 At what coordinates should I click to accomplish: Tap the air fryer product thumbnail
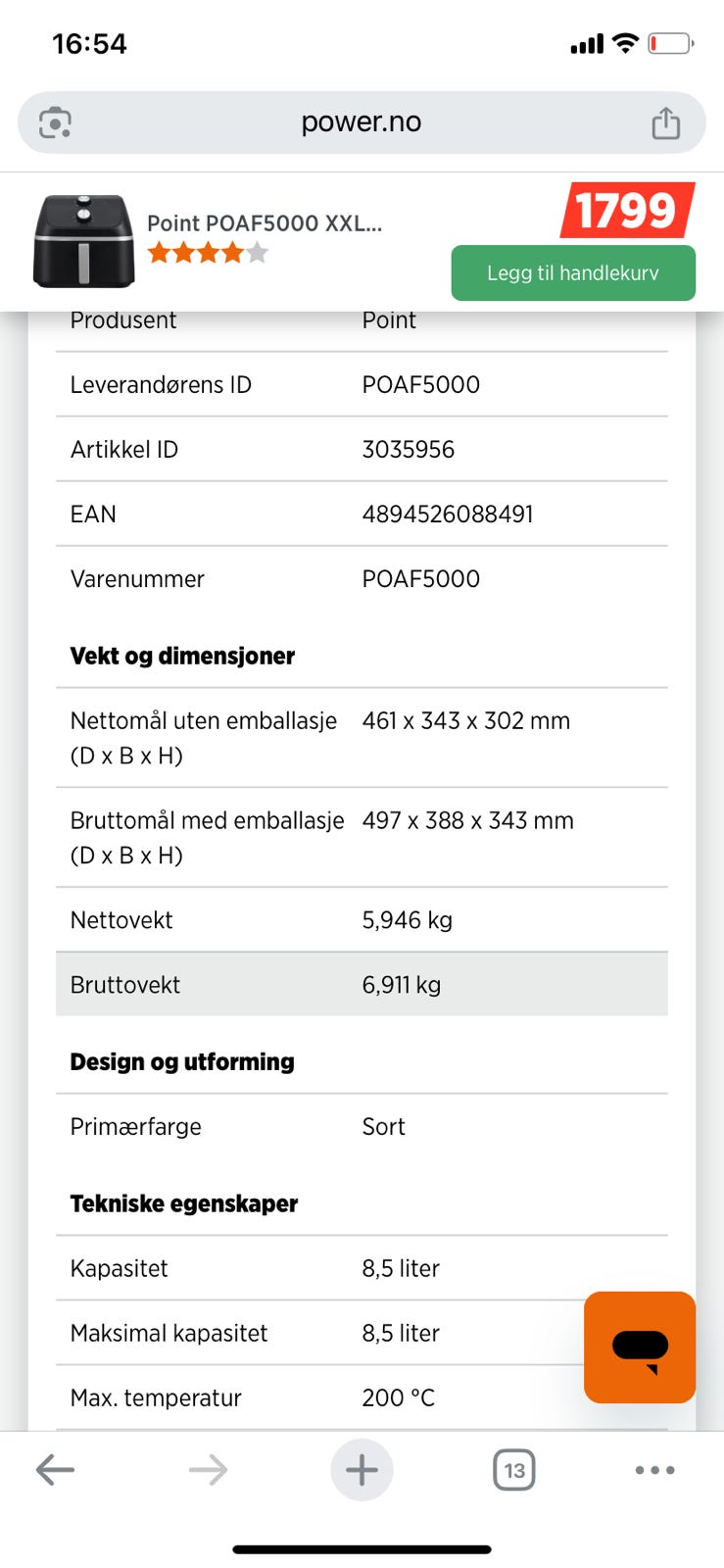[84, 241]
